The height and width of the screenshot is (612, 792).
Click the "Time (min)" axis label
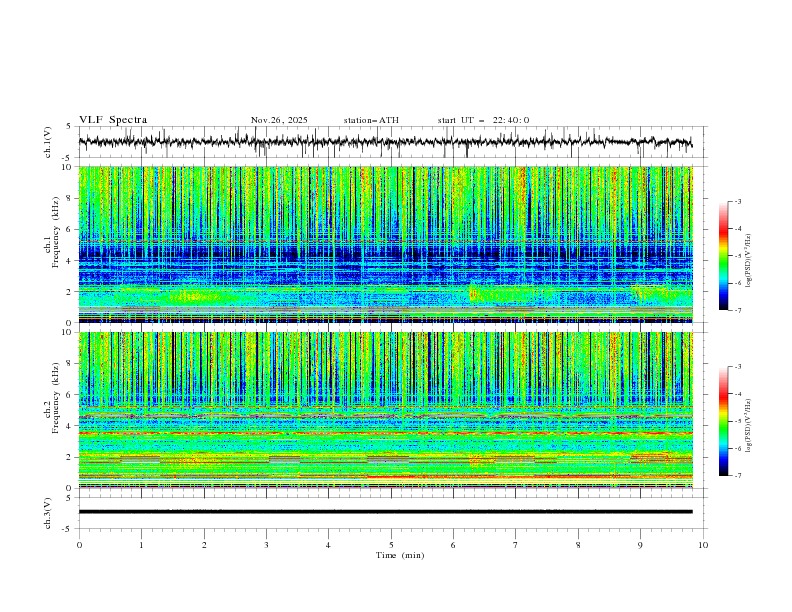tap(400, 555)
